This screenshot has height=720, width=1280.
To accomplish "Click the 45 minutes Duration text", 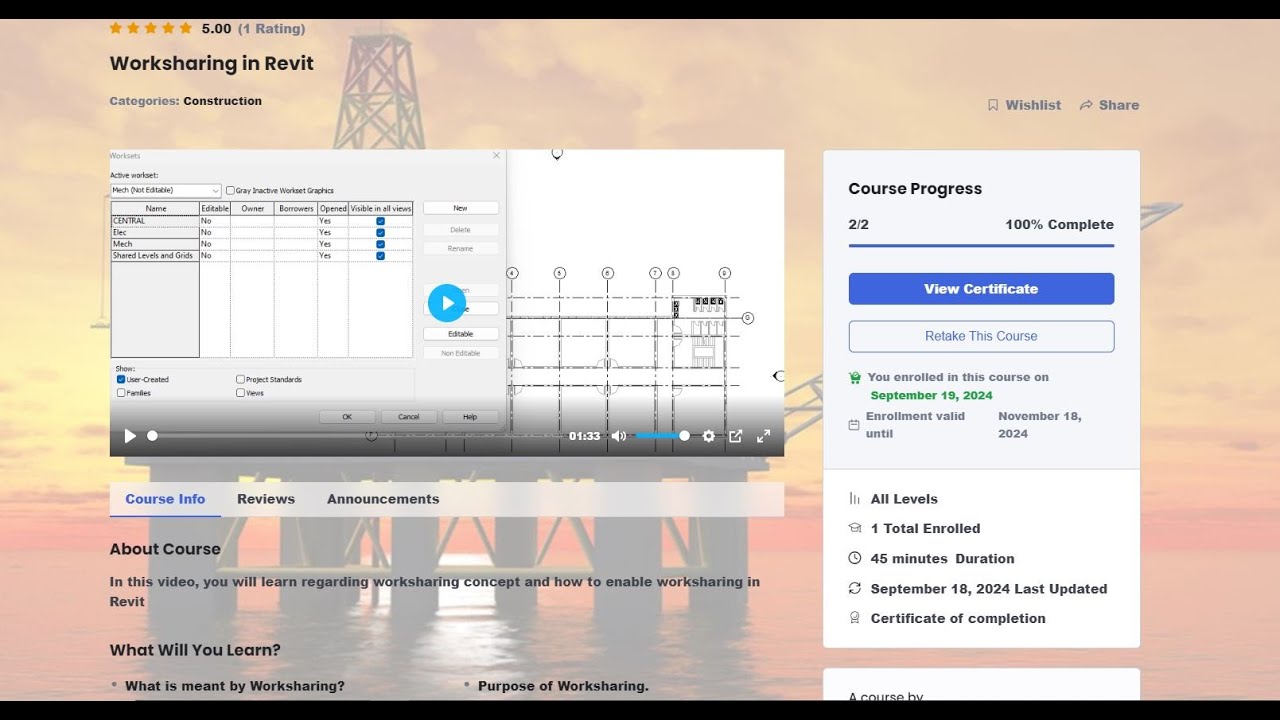I will point(942,559).
